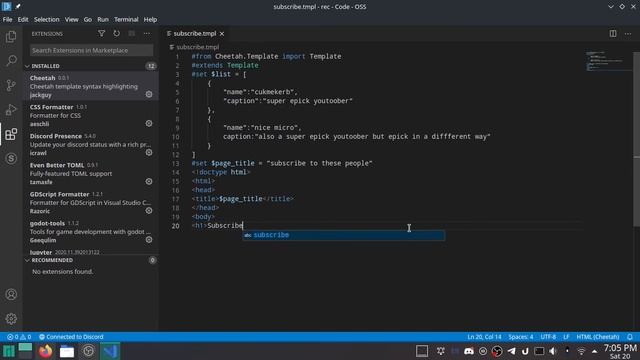This screenshot has width=640, height=360.
Task: Select the GDScript Formatter extension entry
Action: tap(91, 202)
